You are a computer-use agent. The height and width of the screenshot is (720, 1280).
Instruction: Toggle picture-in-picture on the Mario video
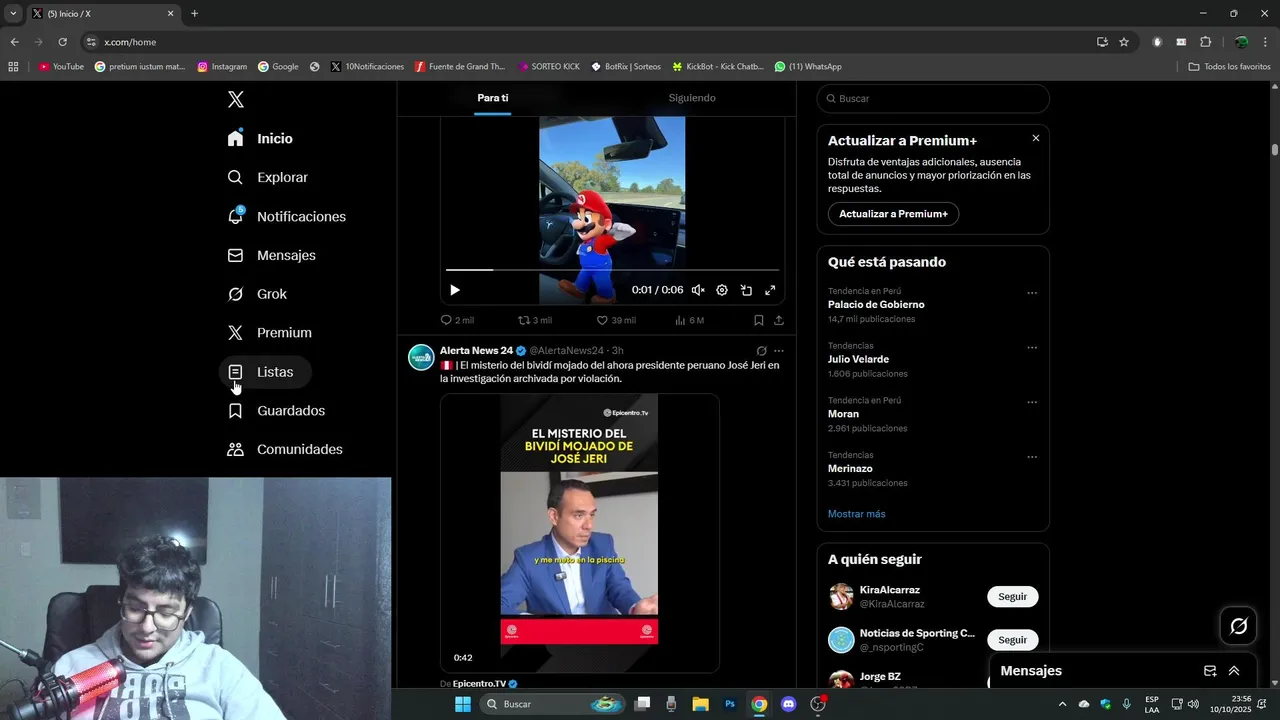(x=746, y=290)
